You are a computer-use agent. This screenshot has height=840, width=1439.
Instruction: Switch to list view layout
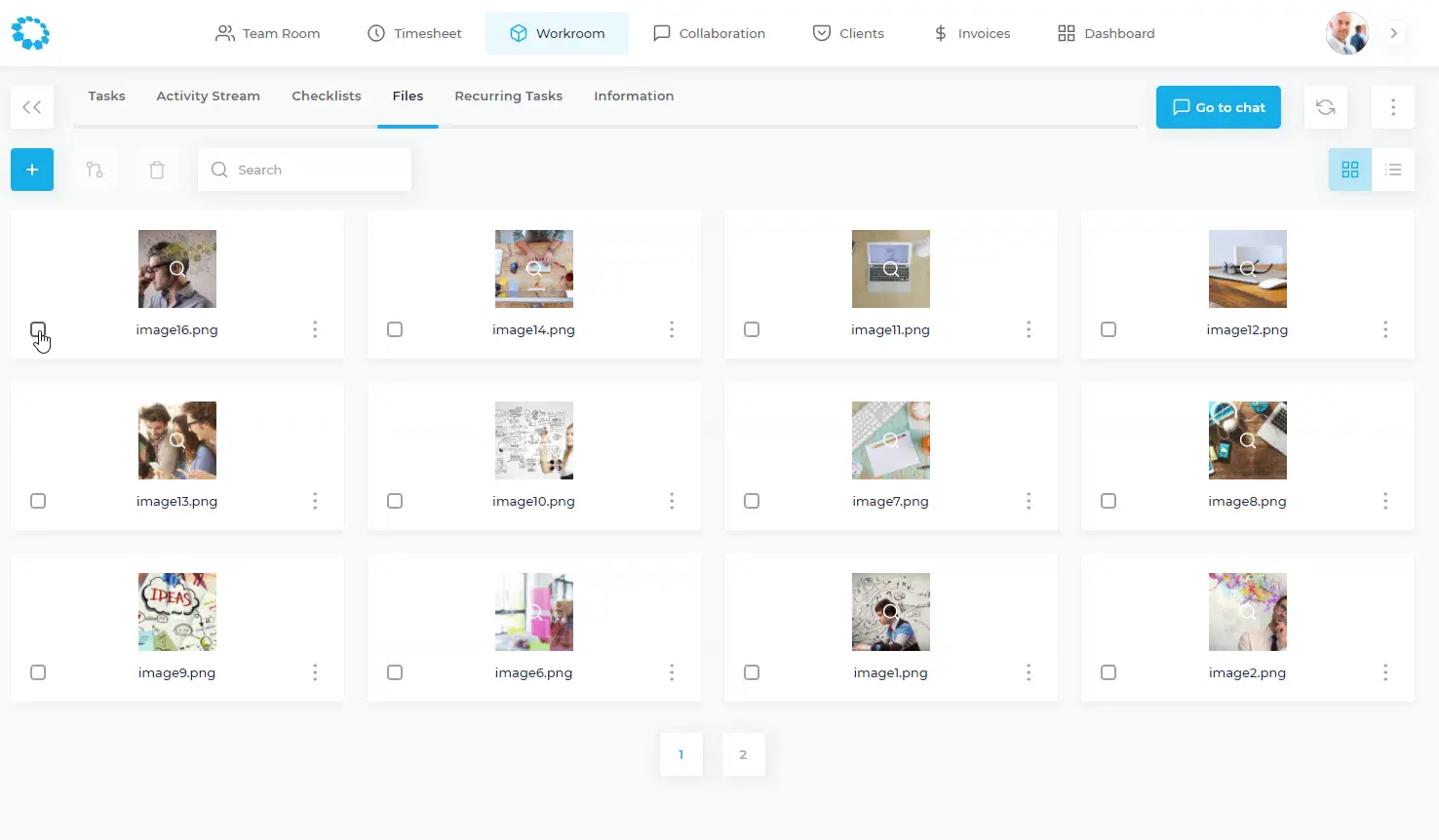coord(1393,170)
